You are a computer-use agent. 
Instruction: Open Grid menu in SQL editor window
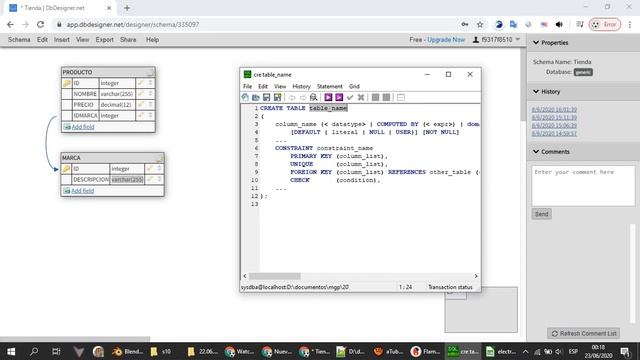[x=354, y=87]
